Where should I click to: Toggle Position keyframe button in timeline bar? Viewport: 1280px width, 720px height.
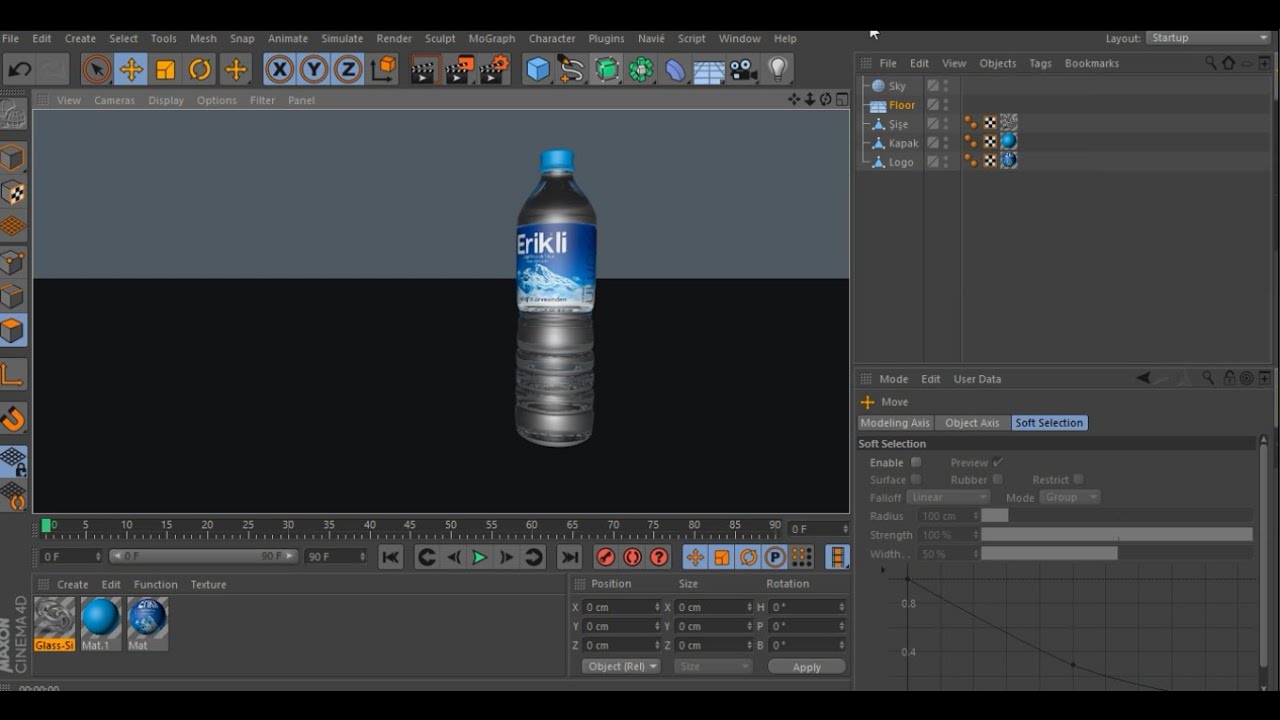coord(694,557)
